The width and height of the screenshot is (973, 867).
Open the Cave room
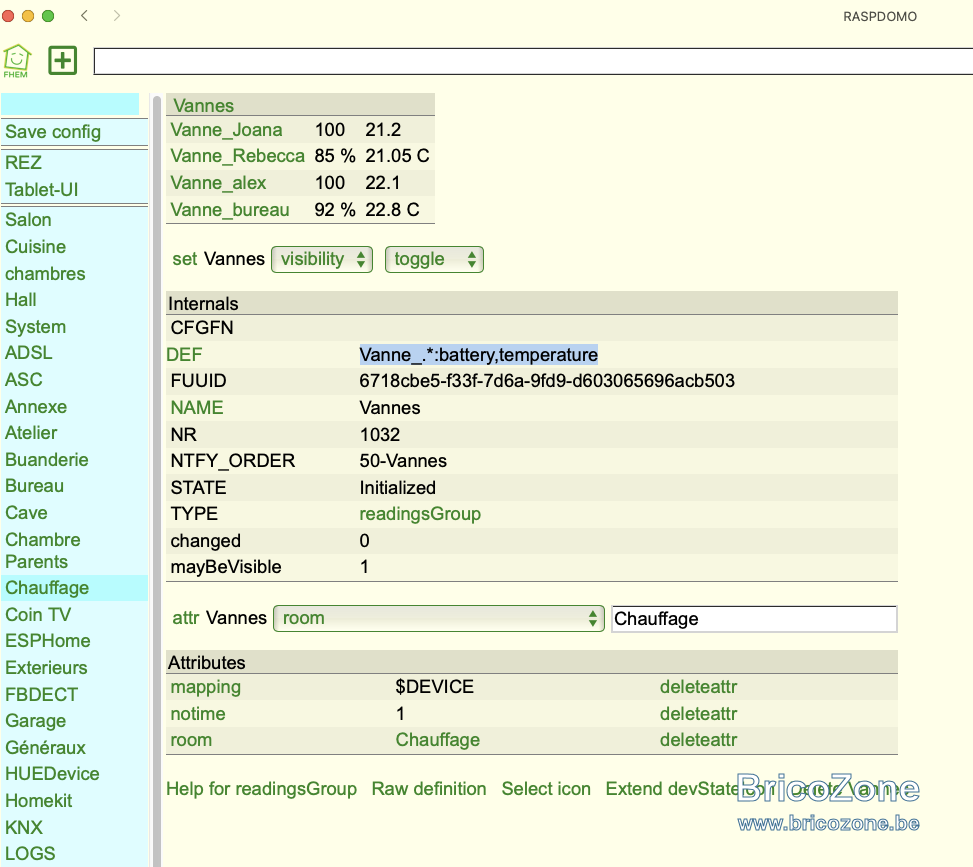pyautogui.click(x=26, y=513)
